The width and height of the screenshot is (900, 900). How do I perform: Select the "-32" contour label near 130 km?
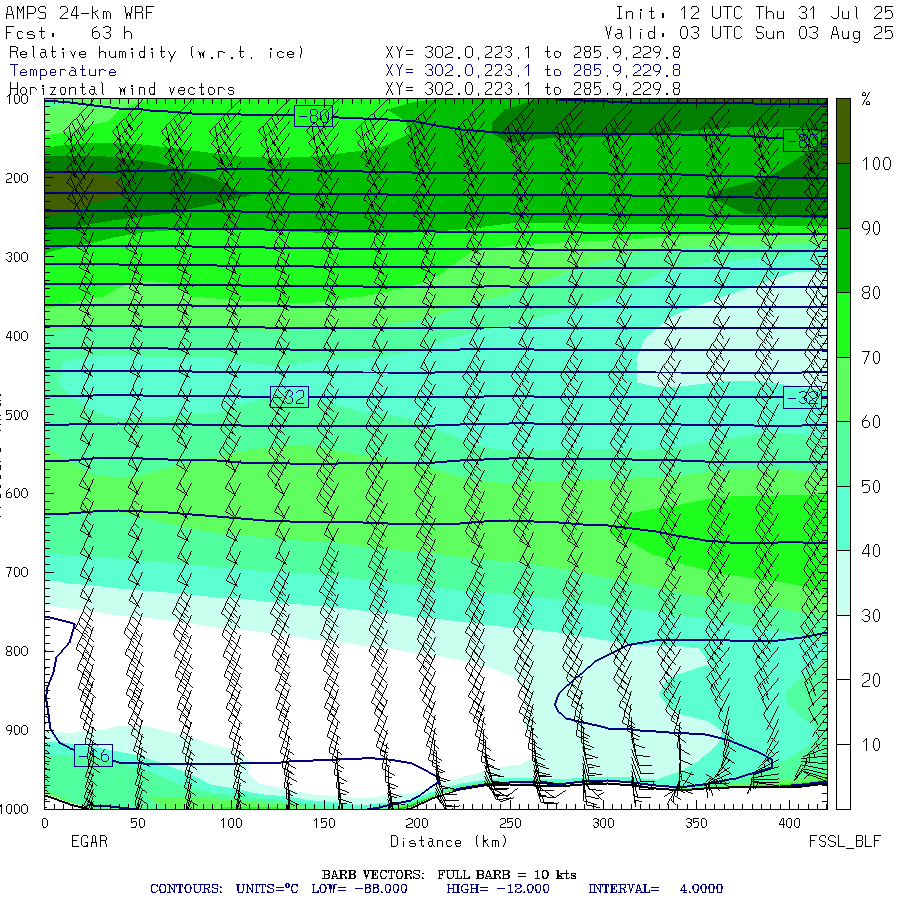(x=289, y=397)
